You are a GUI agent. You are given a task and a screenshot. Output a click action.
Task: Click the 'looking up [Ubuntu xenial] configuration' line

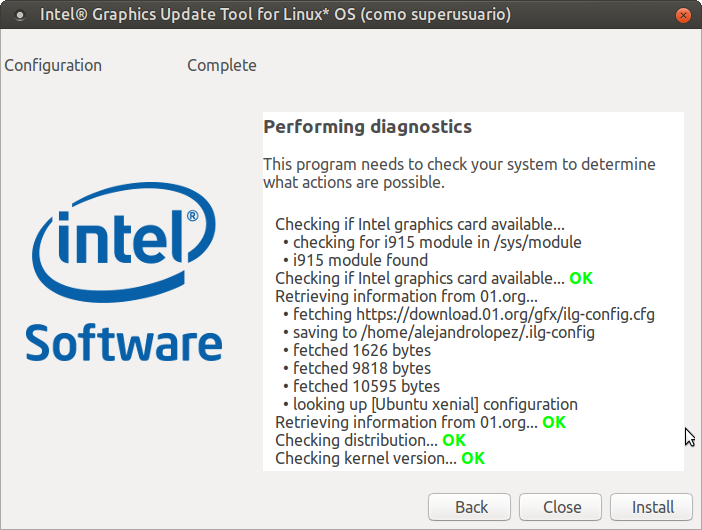435,404
